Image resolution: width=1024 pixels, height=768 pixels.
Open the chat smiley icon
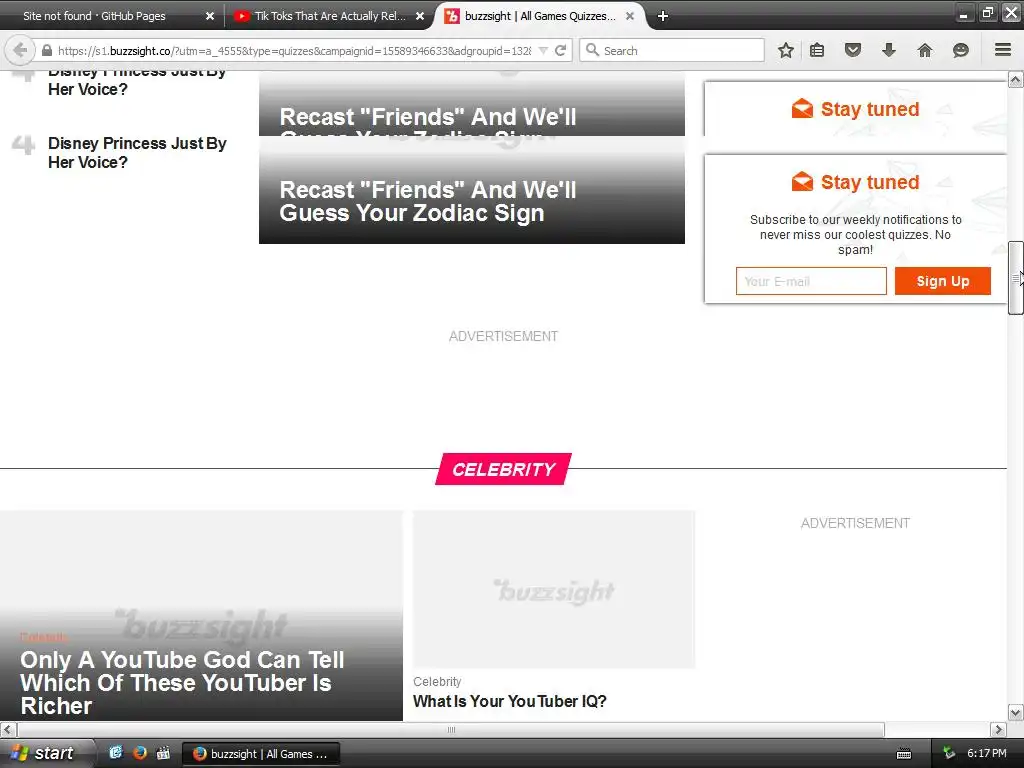tap(961, 50)
